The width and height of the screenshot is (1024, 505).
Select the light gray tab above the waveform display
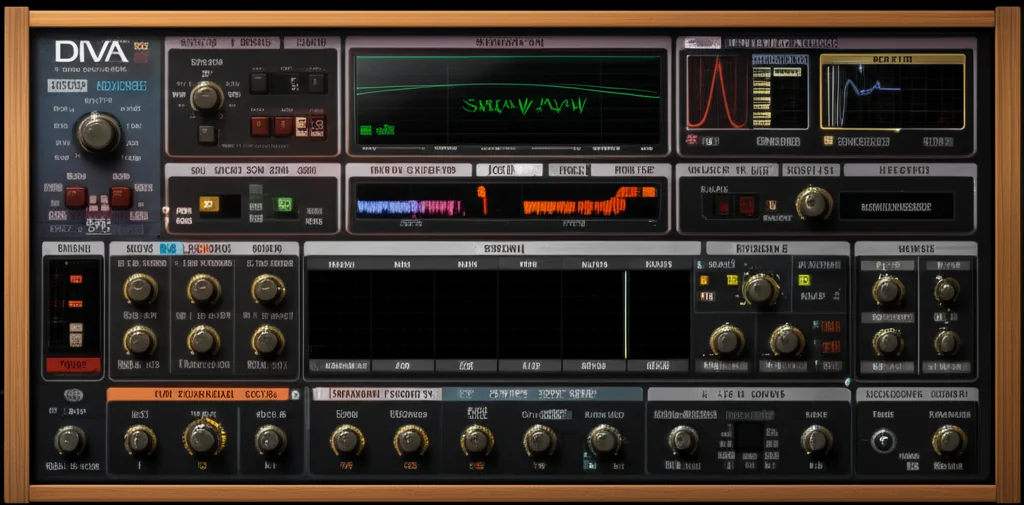[x=509, y=170]
